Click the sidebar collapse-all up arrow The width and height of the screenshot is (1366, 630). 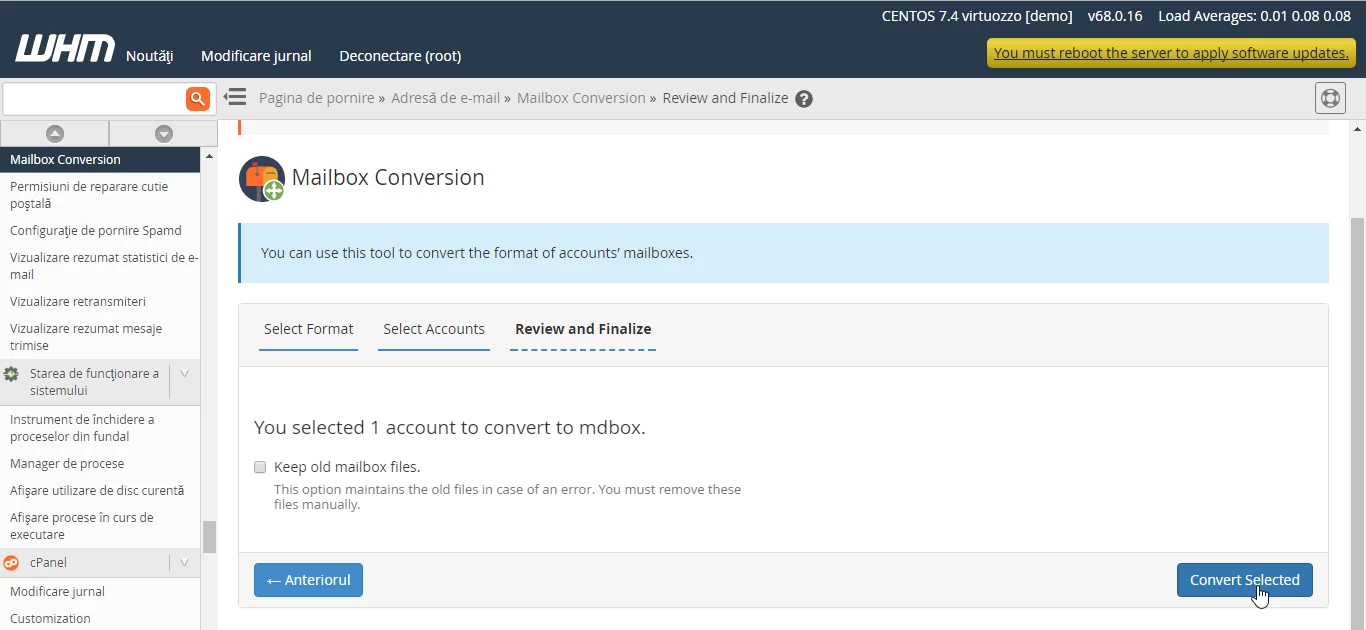tap(55, 133)
